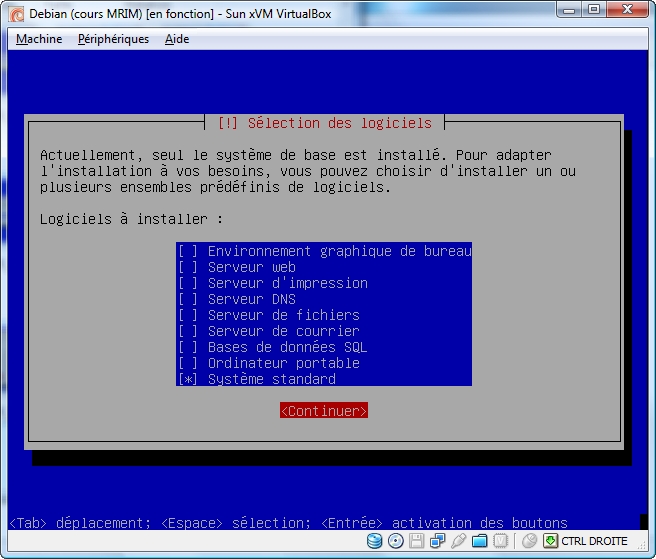Click the network adapter status icon
The height and width of the screenshot is (559, 656).
click(x=438, y=541)
